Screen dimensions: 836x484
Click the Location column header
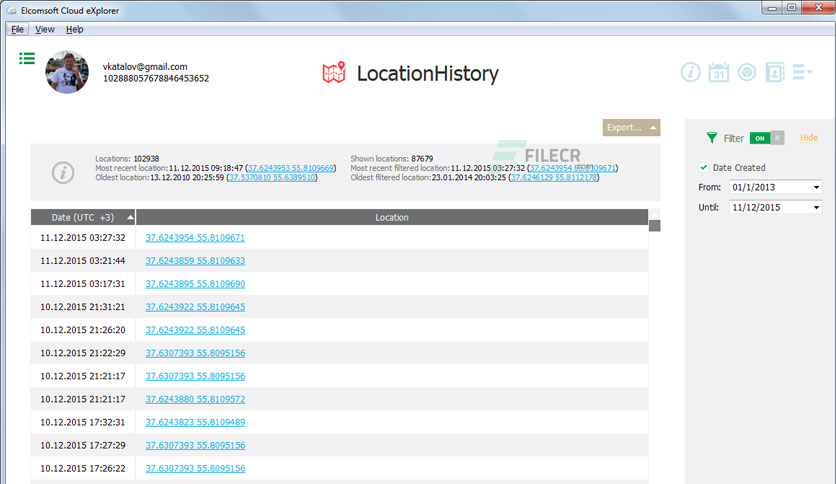pos(392,217)
